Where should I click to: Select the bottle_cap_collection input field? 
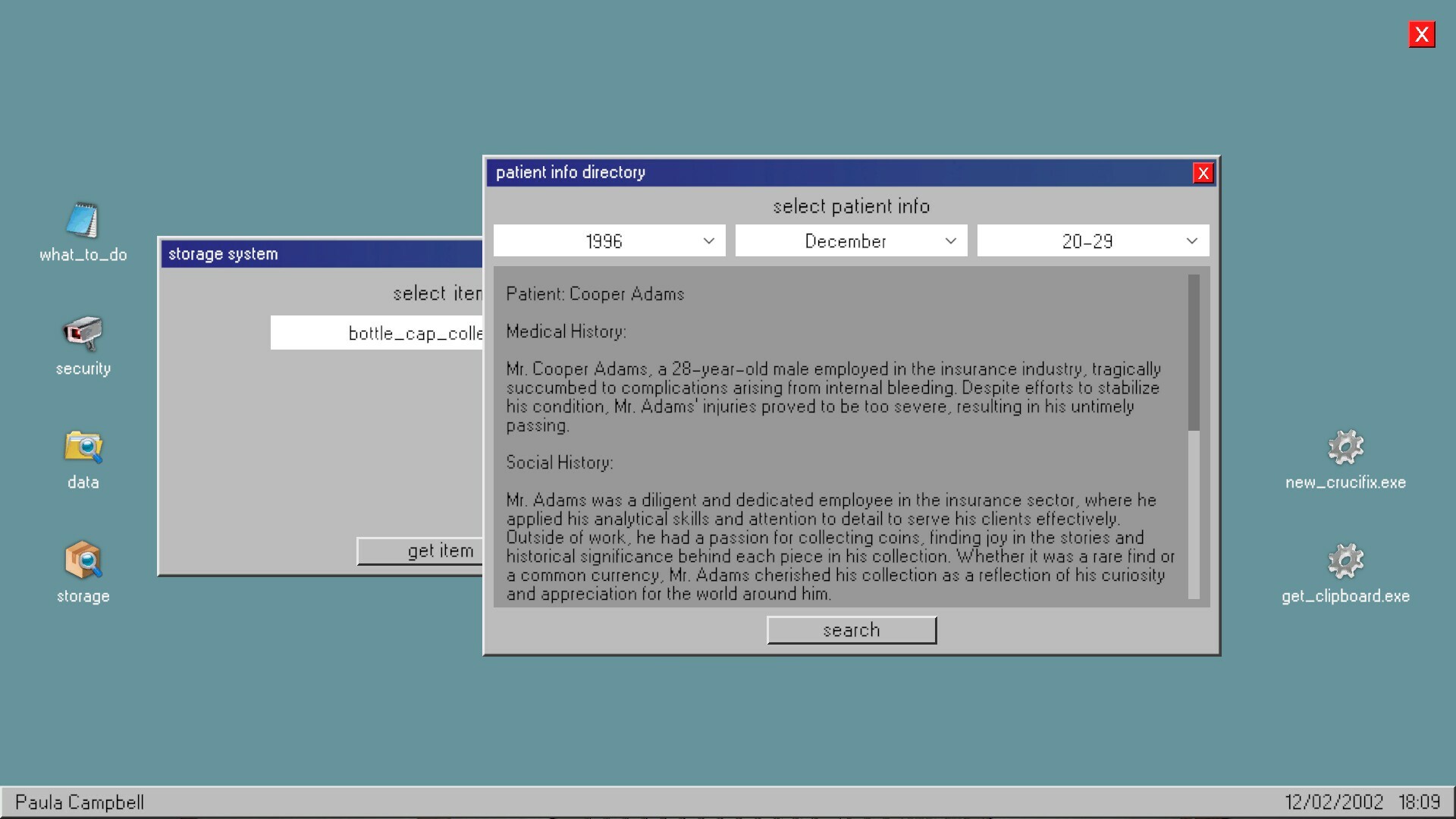[x=377, y=332]
